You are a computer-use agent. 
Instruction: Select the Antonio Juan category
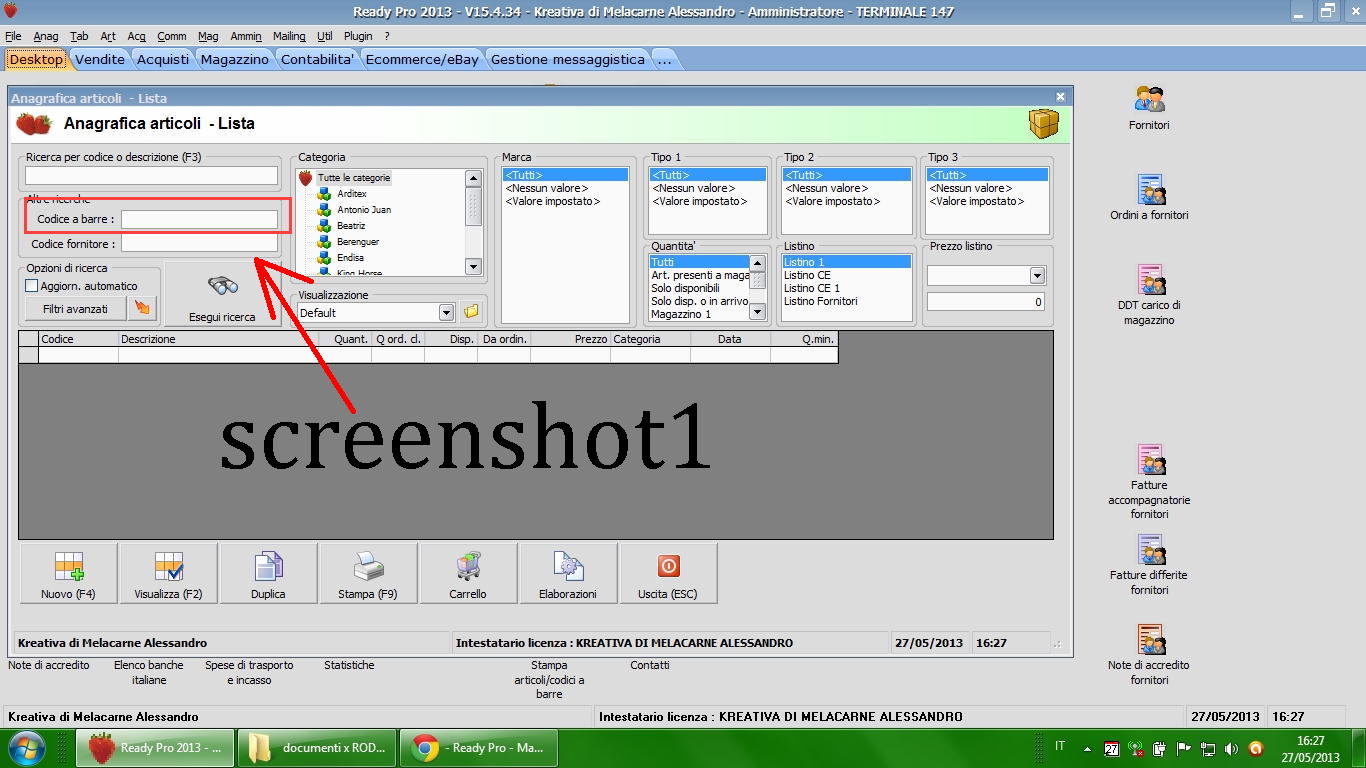tap(364, 210)
